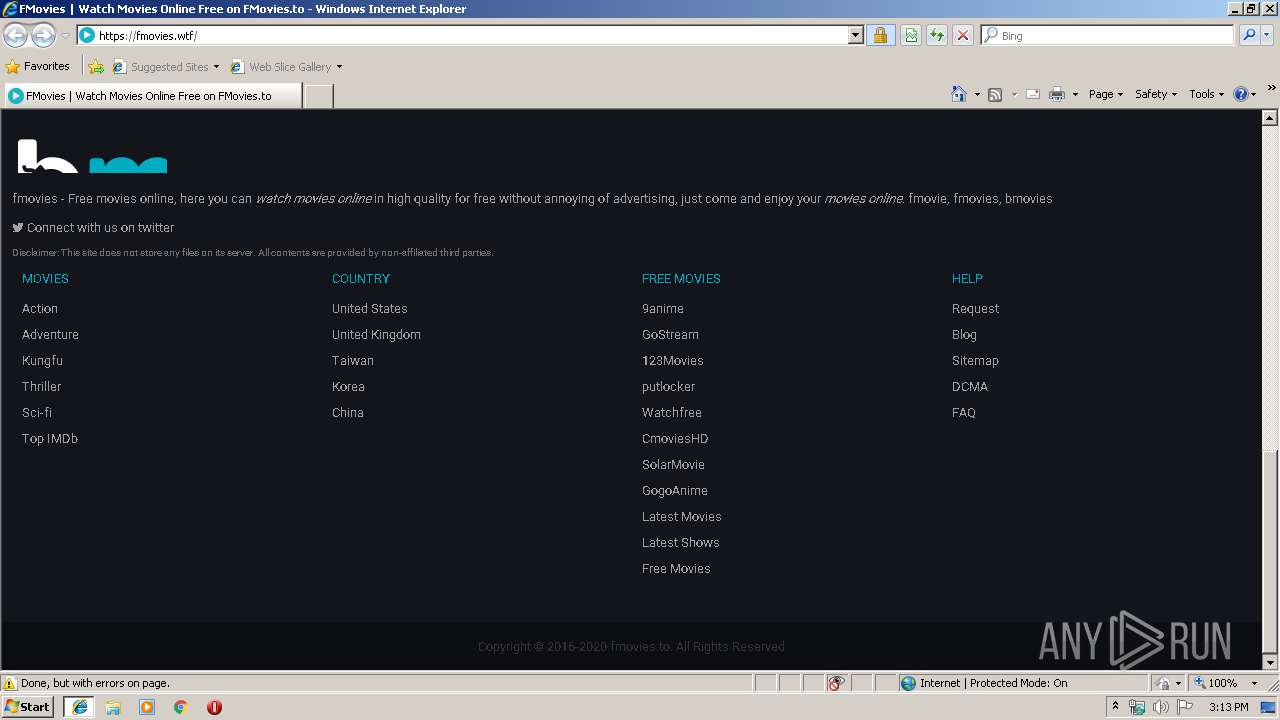Open the Sci-fi movies link
This screenshot has height=720, width=1280.
(x=37, y=412)
